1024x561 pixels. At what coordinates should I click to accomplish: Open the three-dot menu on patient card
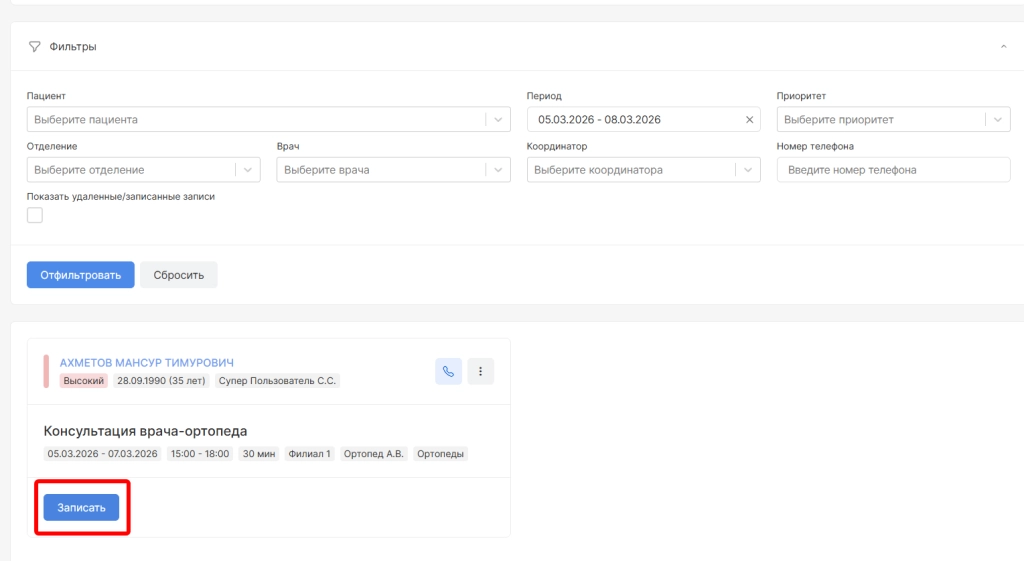(480, 372)
